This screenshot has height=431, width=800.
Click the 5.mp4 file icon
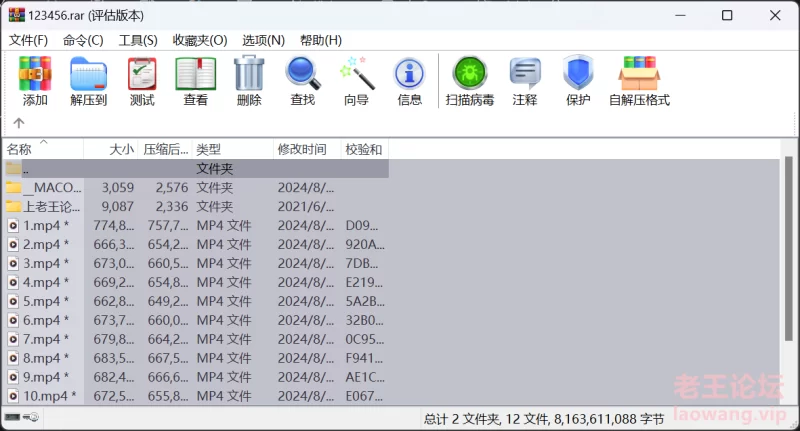click(x=14, y=301)
